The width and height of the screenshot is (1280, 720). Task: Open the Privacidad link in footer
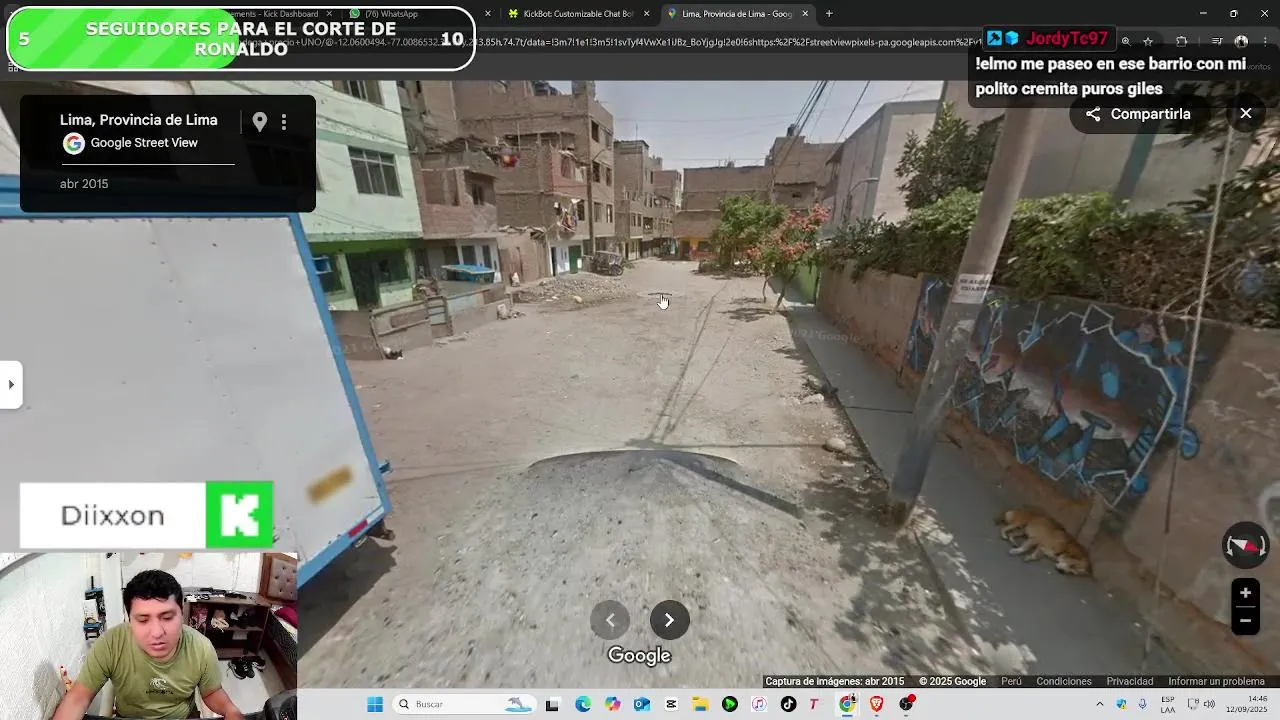(1130, 681)
